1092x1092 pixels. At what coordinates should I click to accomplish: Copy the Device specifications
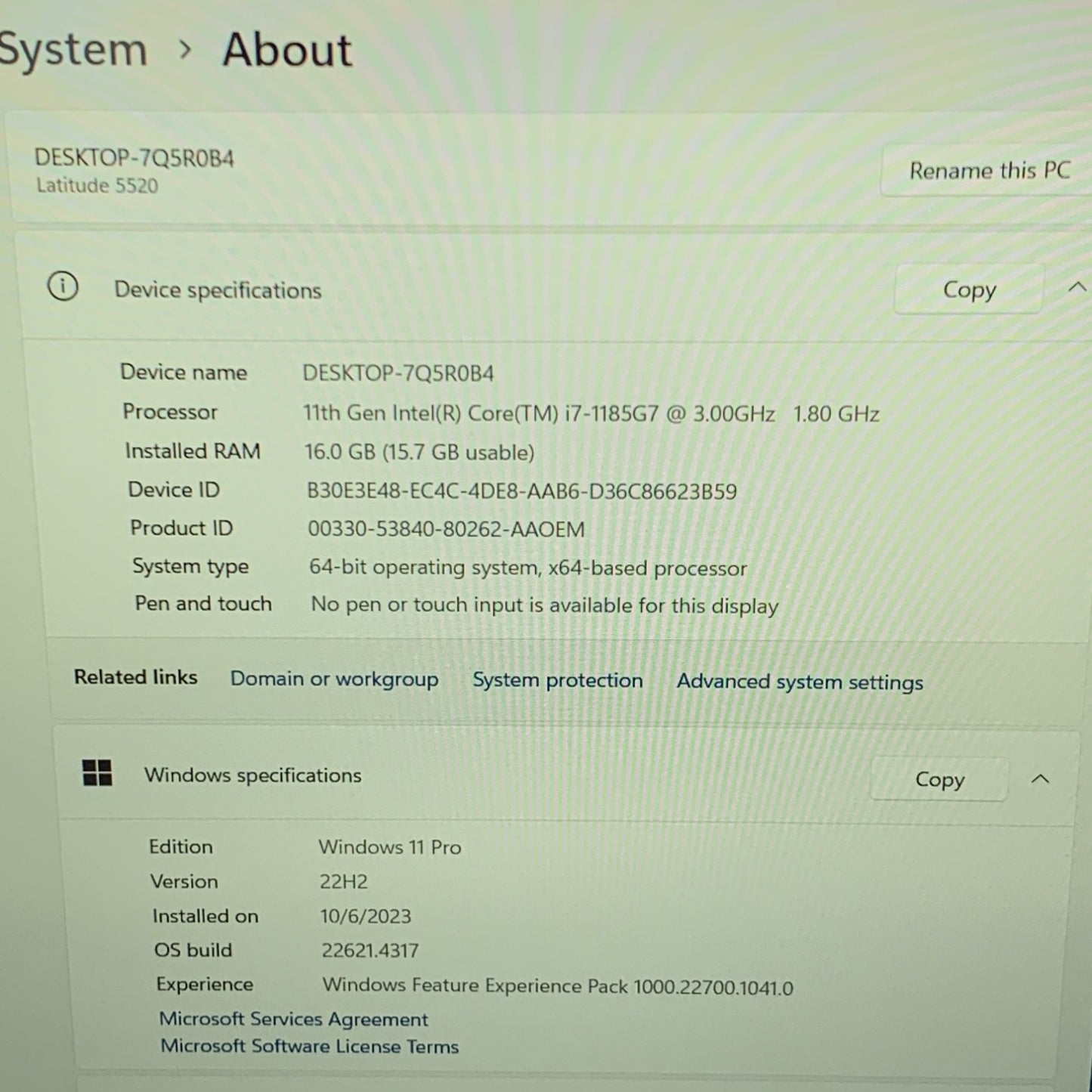coord(968,289)
